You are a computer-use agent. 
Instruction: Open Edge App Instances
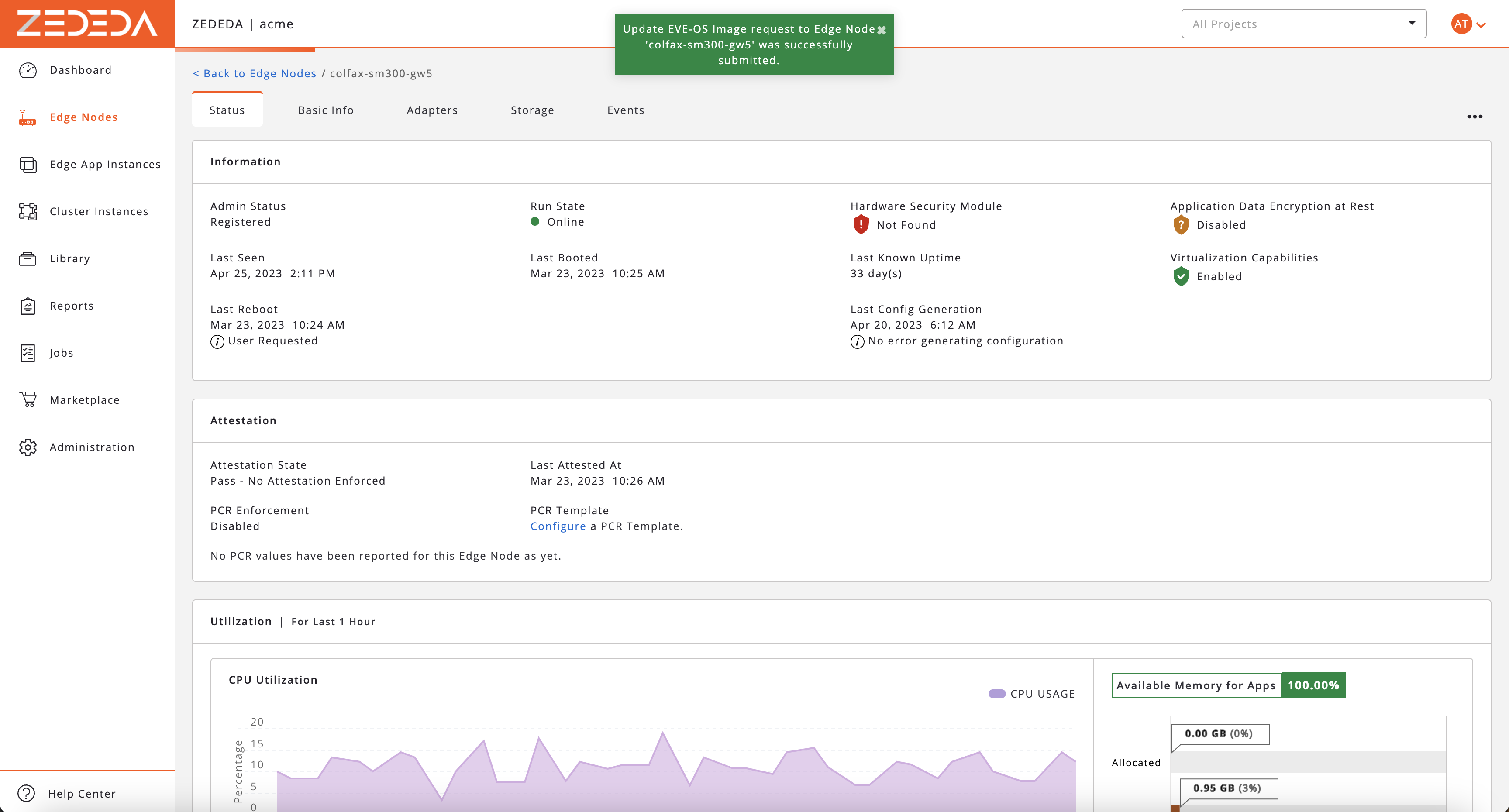click(x=105, y=165)
